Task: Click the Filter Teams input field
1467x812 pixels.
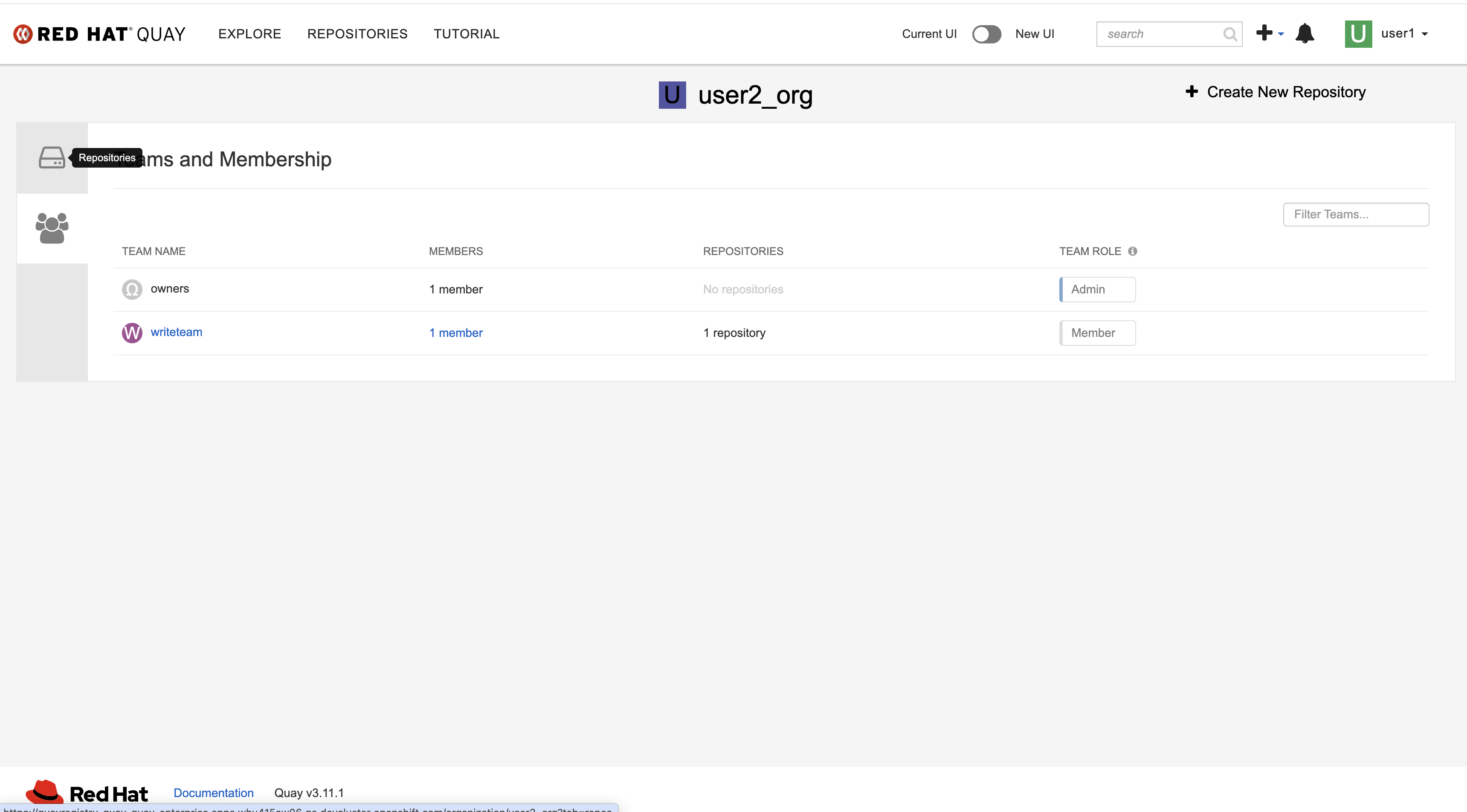Action: (1355, 215)
